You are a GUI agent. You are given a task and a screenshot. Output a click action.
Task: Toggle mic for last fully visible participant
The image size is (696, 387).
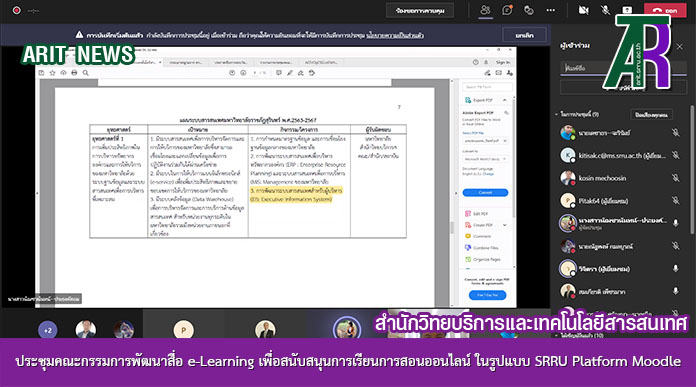(675, 291)
